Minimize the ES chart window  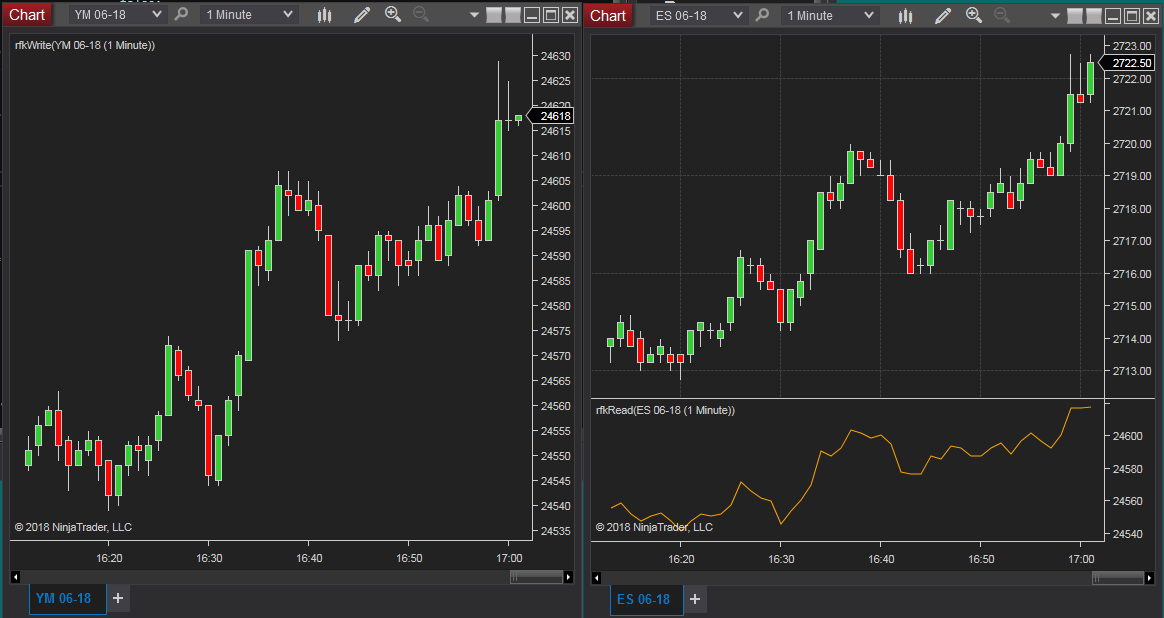1113,16
